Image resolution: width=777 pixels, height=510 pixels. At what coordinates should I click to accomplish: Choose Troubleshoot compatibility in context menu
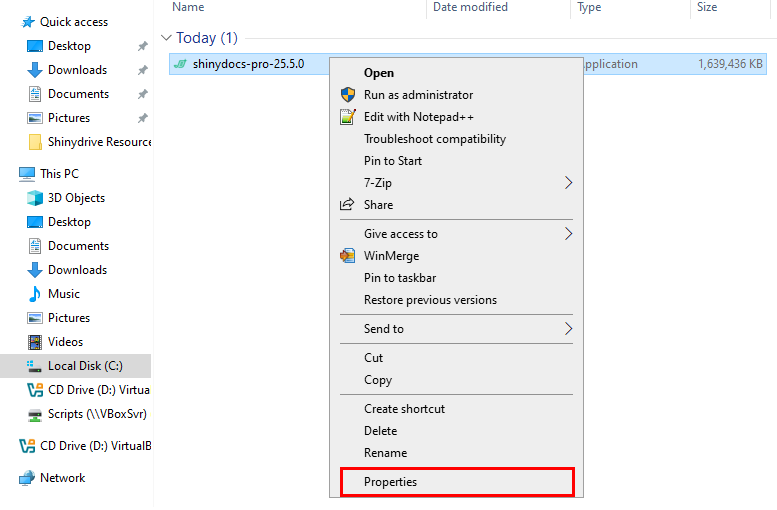[435, 139]
